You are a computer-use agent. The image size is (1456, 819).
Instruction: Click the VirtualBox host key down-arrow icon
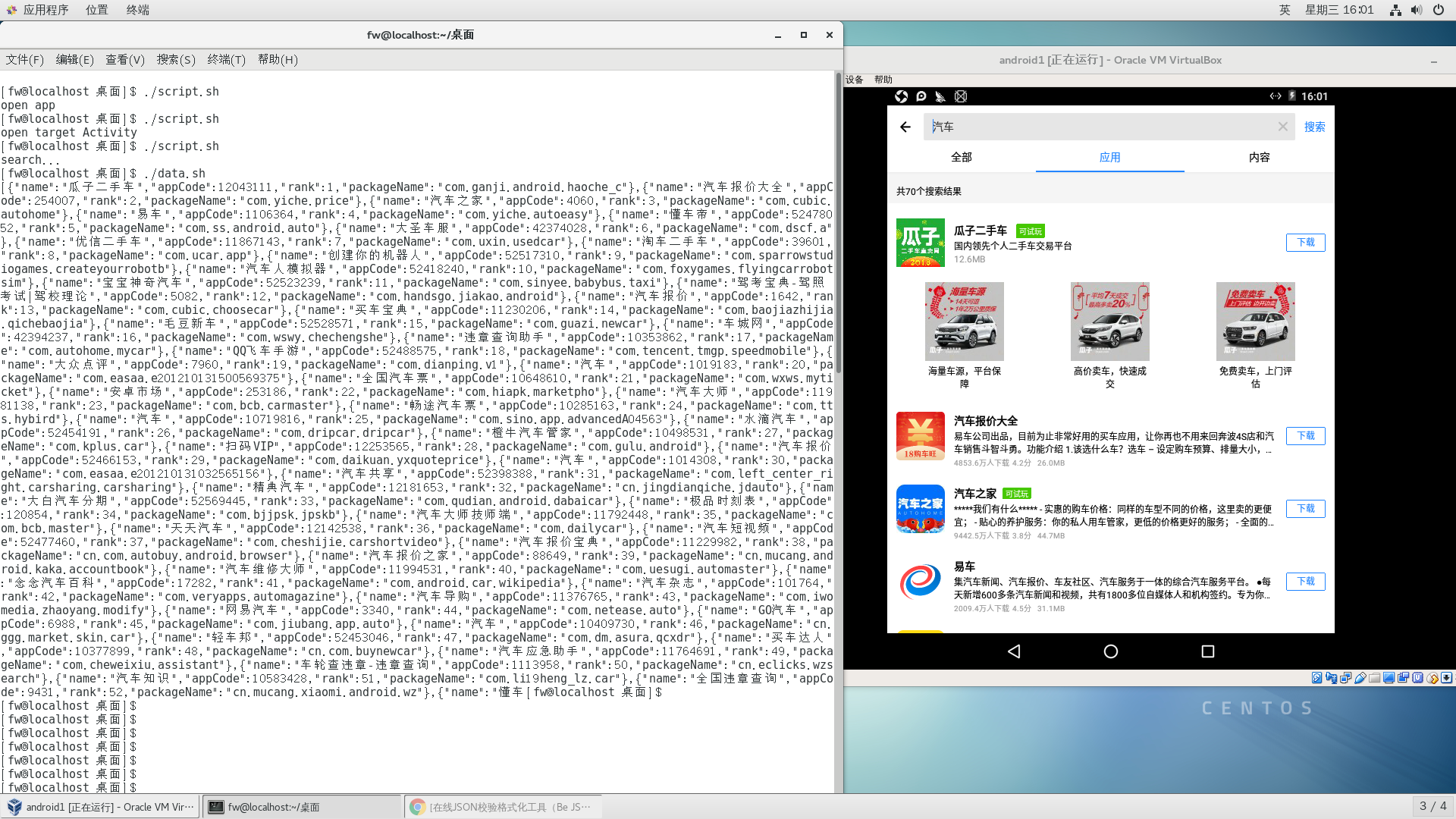click(1446, 678)
